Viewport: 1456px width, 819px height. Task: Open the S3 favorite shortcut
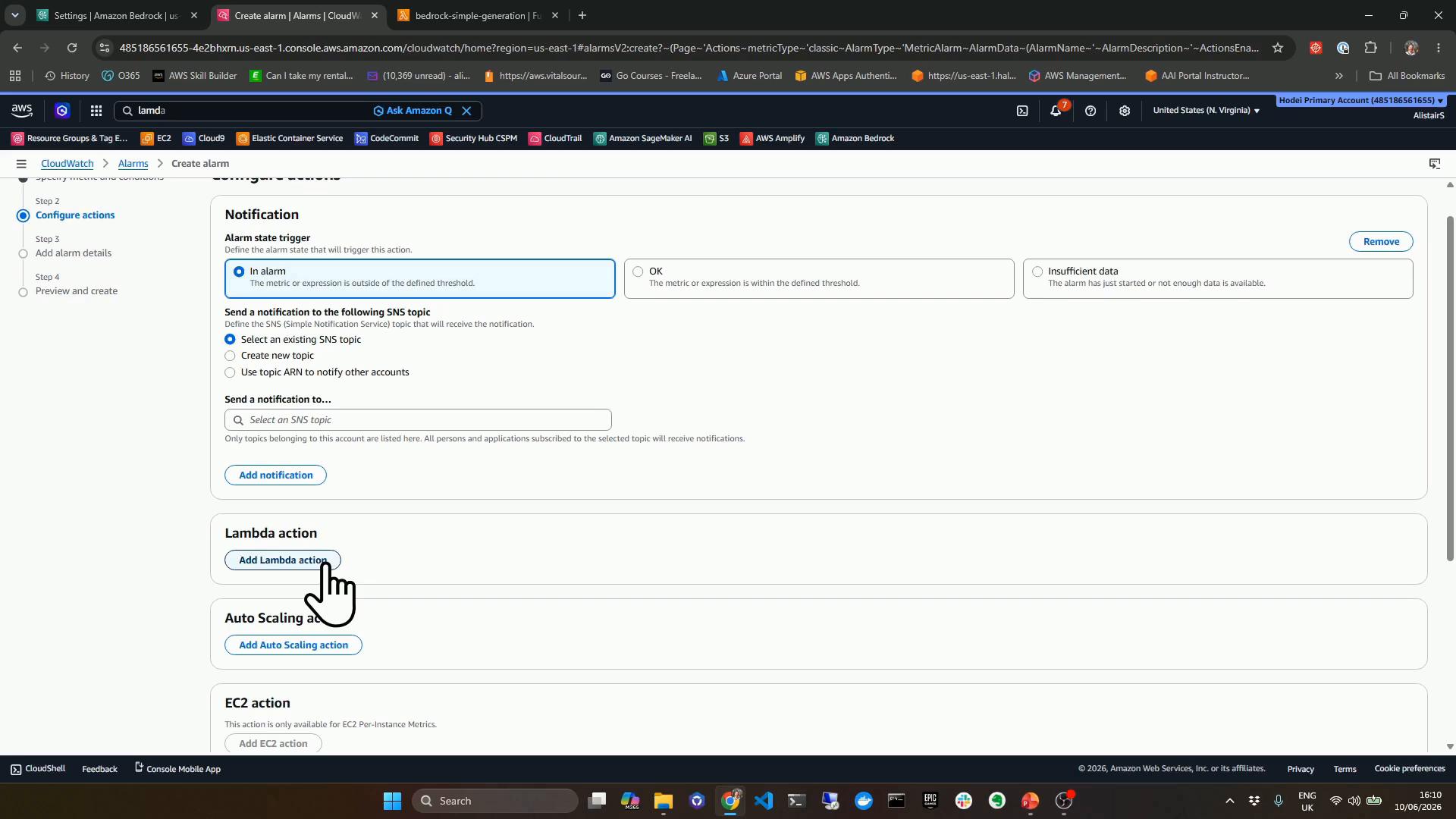pos(716,138)
